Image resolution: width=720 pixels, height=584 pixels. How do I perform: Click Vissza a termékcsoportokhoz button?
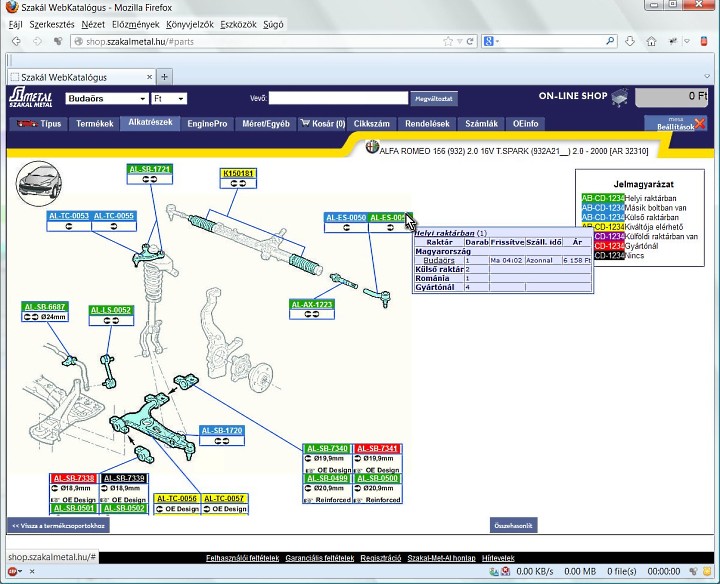(58, 526)
